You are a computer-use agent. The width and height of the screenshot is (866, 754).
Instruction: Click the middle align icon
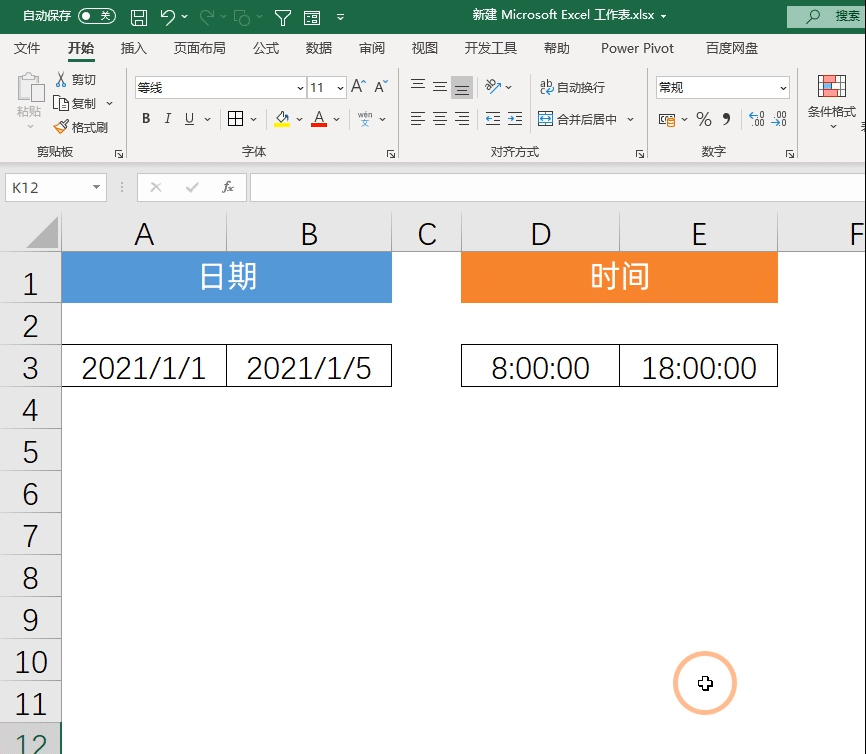click(440, 87)
